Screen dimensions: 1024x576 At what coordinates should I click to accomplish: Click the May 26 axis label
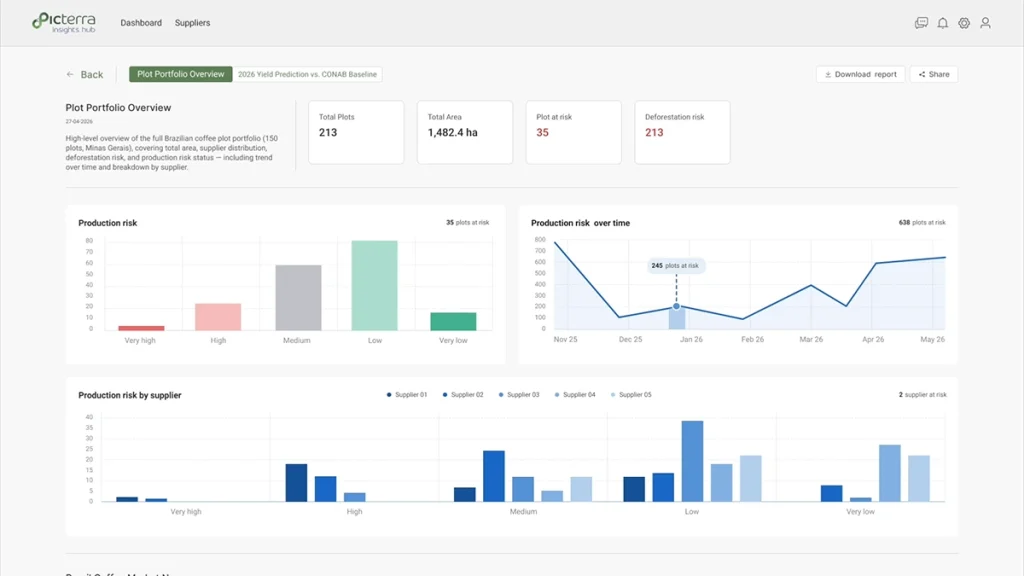(933, 340)
